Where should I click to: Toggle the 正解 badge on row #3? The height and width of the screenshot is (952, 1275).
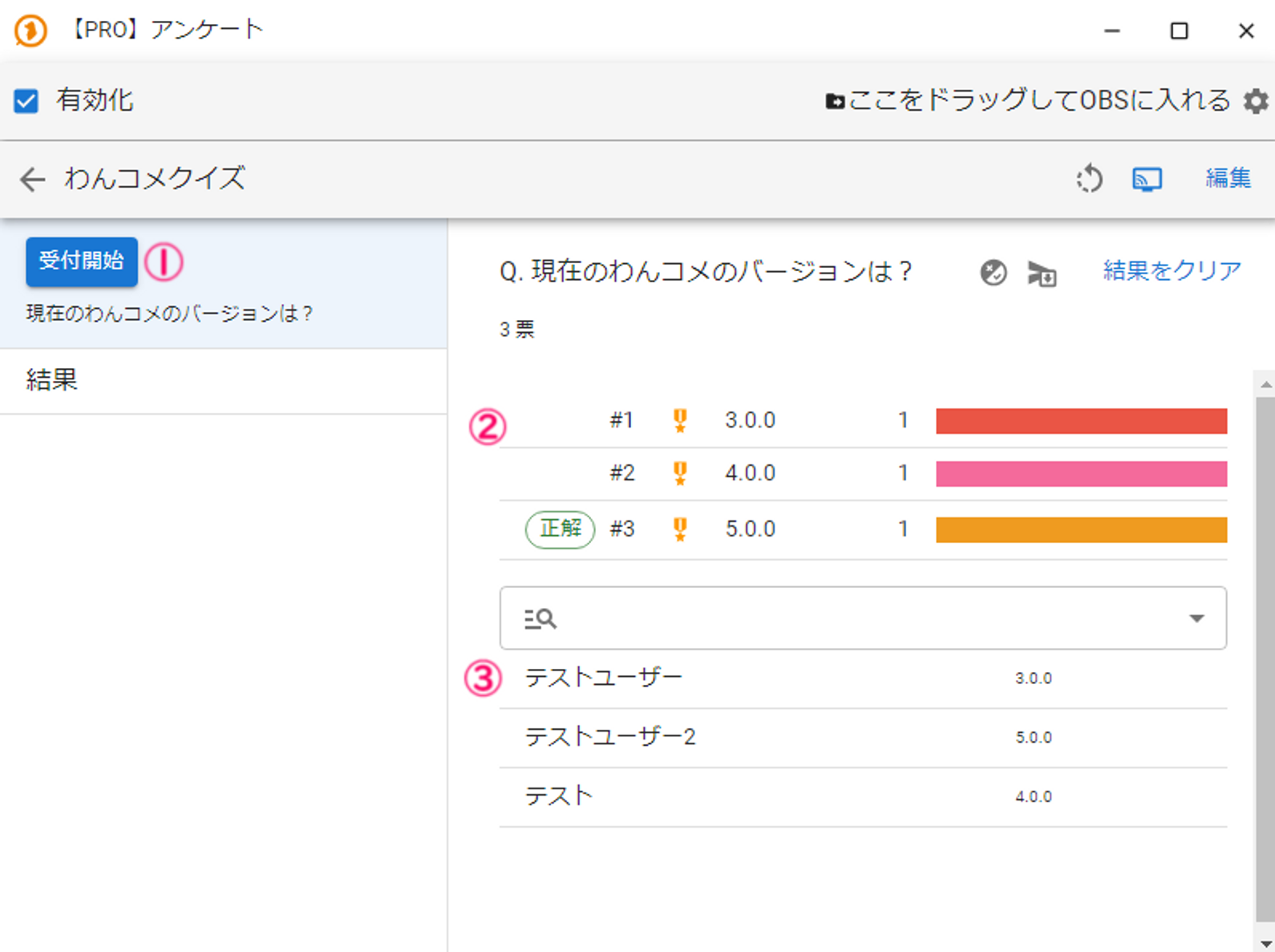[560, 529]
